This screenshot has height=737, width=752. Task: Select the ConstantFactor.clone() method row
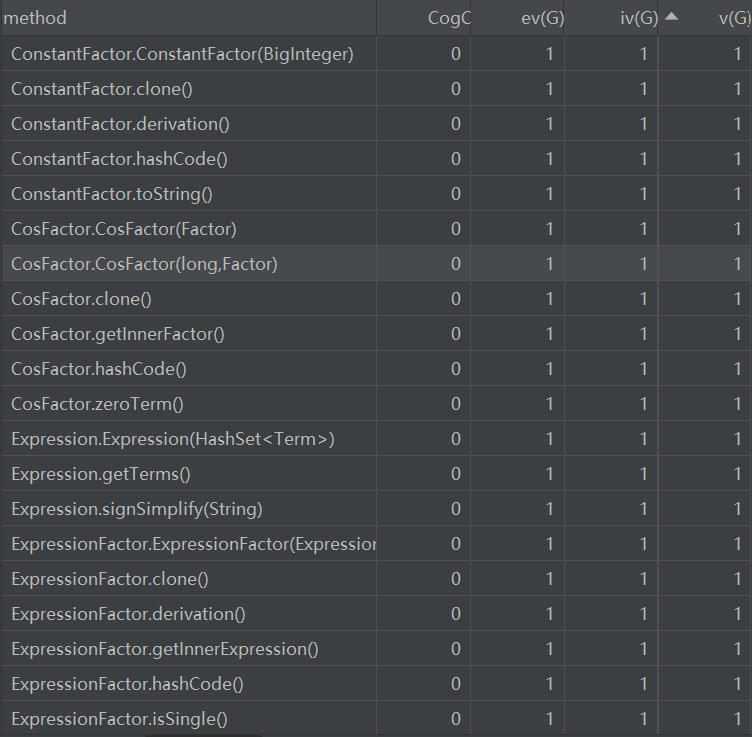tap(102, 89)
